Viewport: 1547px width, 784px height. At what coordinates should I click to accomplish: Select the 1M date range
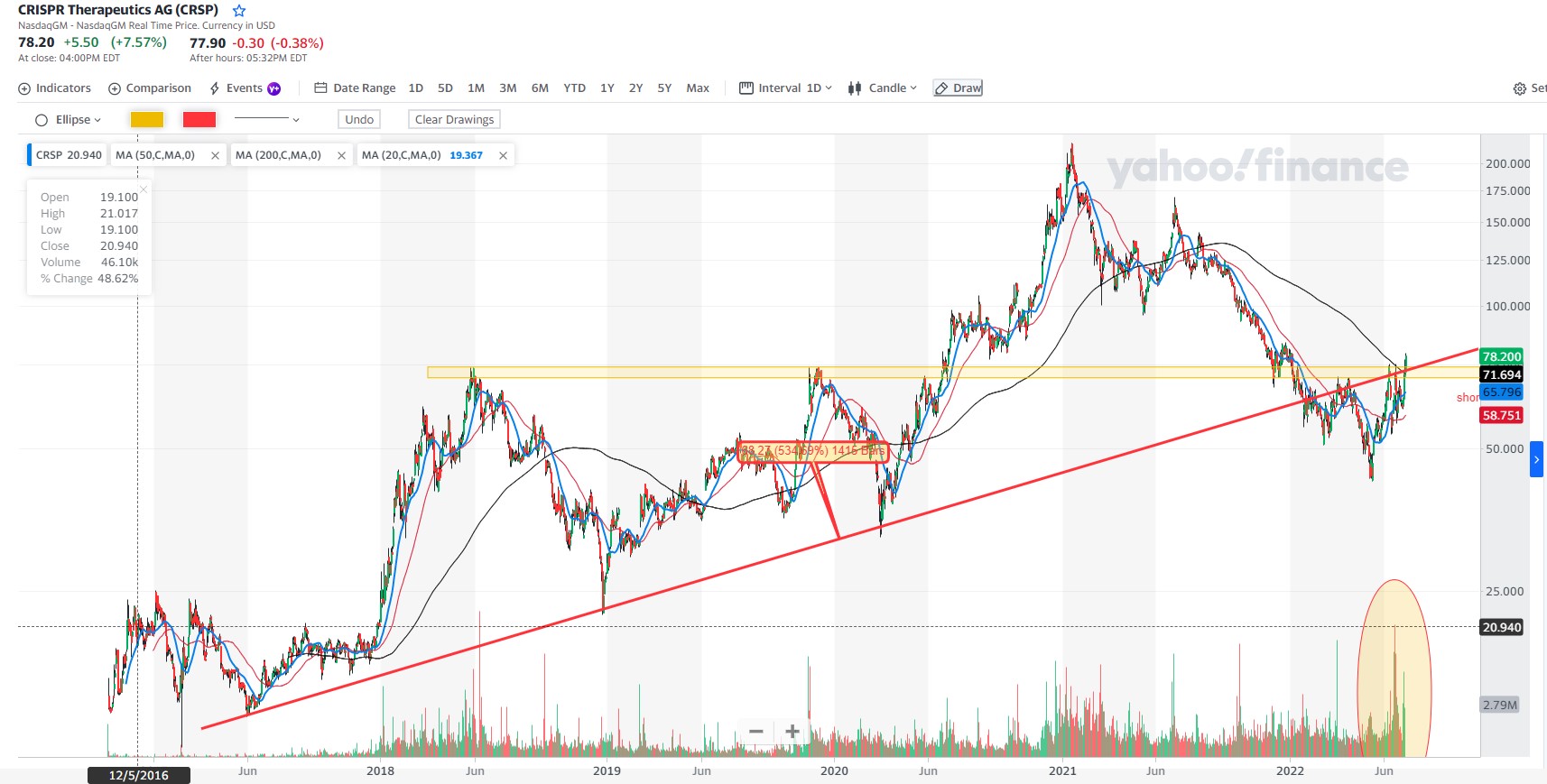[477, 88]
